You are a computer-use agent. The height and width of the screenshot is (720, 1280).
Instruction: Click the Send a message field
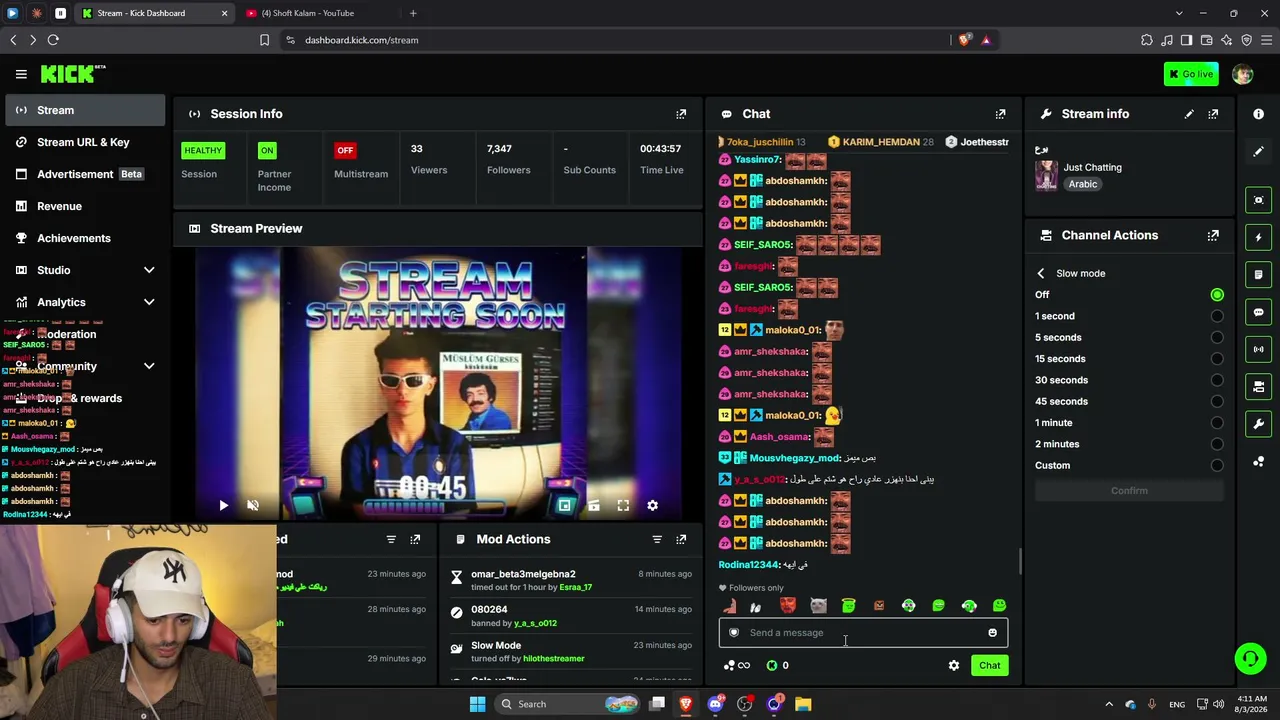pos(863,633)
